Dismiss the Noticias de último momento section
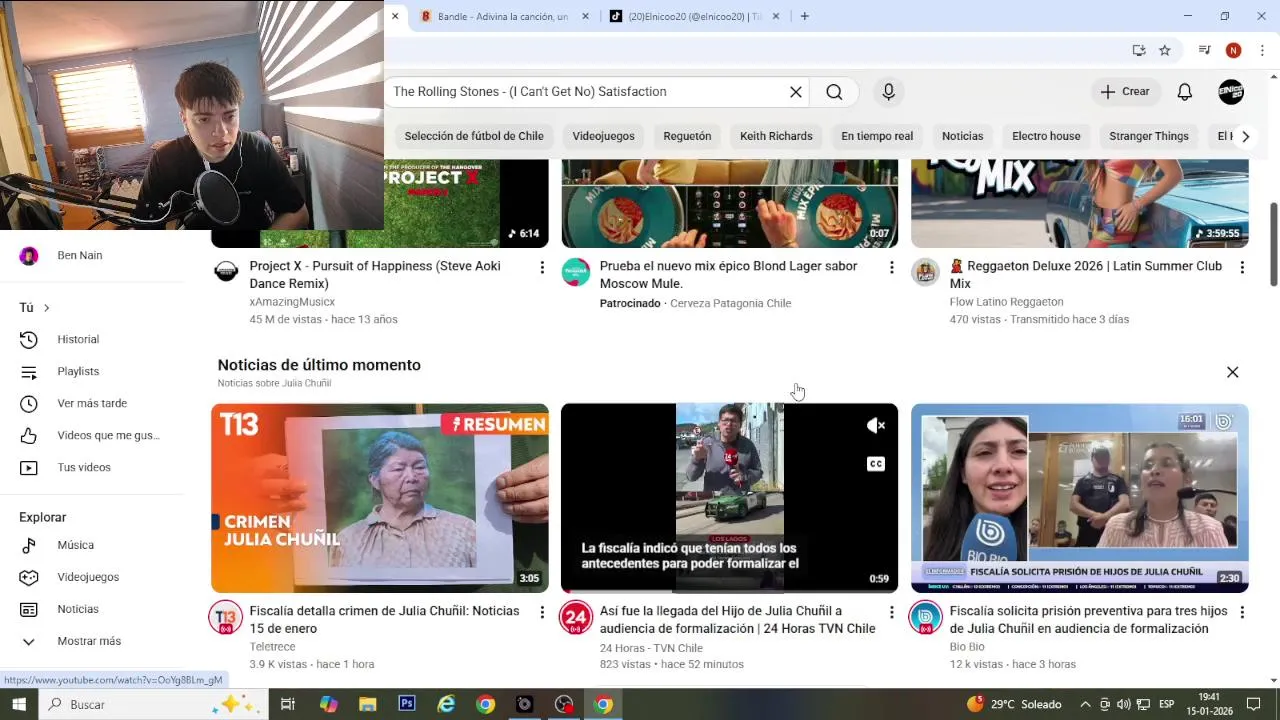This screenshot has width=1280, height=720. (1232, 372)
